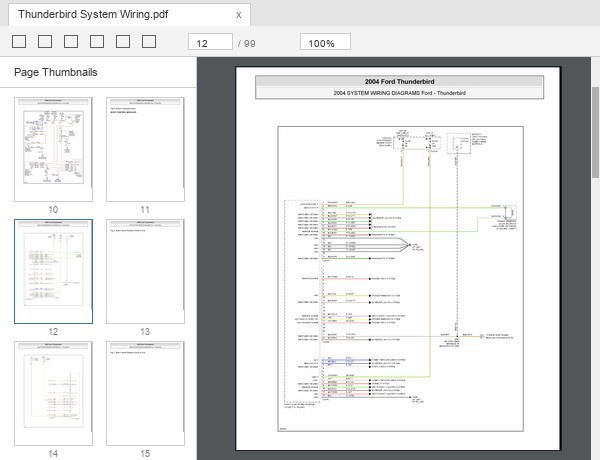600x460 pixels.
Task: Click the zoom level field showing 100%
Action: pyautogui.click(x=325, y=42)
